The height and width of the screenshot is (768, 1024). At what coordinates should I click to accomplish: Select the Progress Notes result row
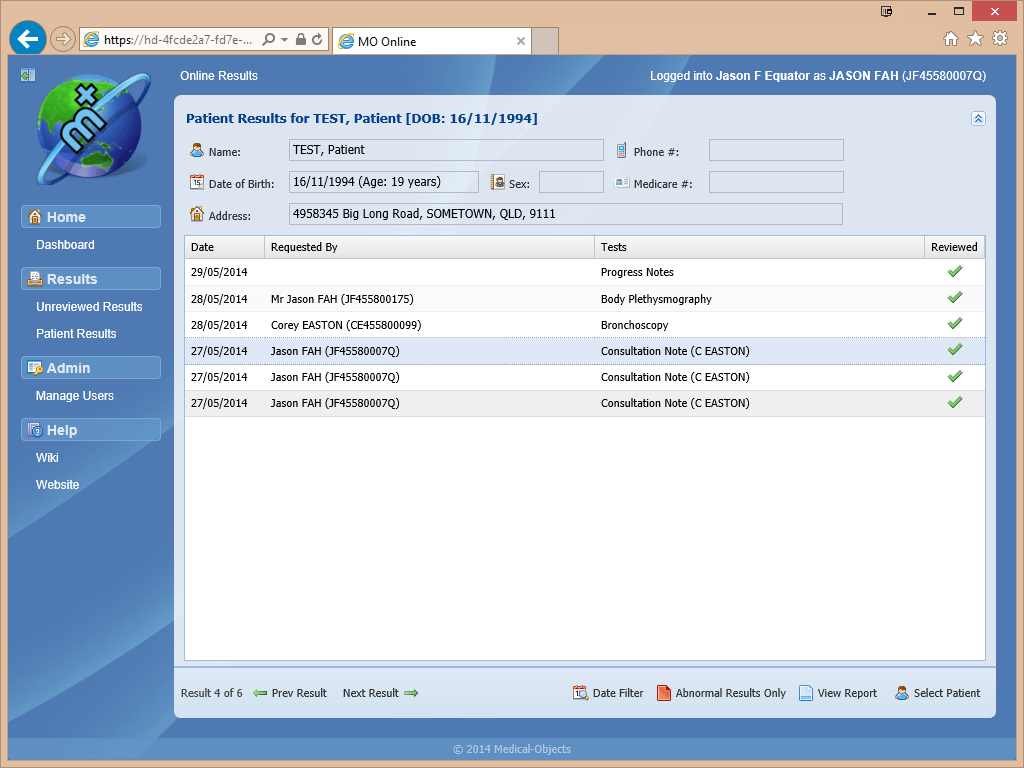point(584,272)
